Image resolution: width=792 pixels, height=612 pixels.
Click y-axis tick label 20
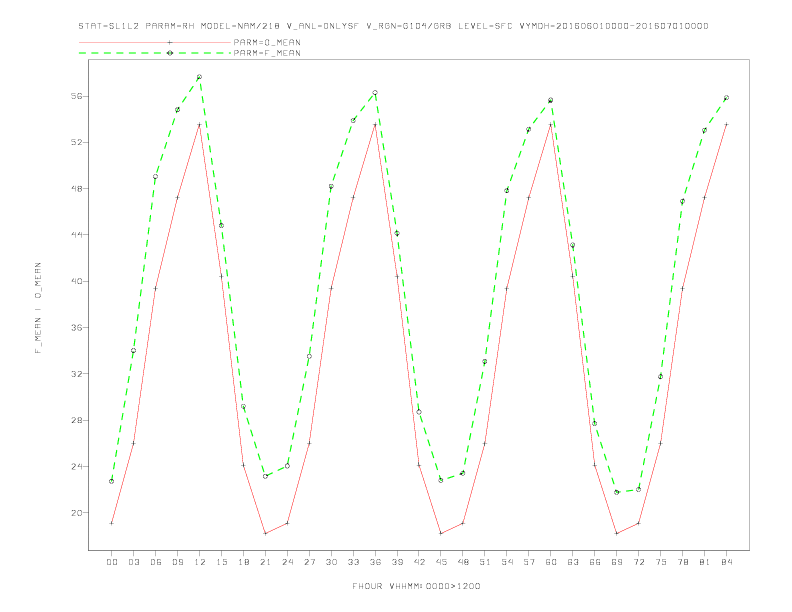coord(77,513)
